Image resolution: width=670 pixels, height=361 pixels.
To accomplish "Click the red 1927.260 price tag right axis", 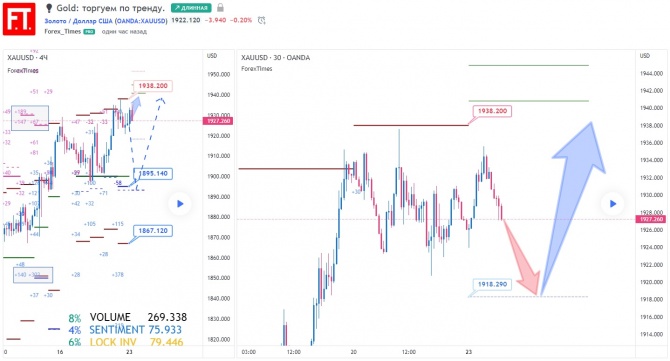I will click(x=650, y=219).
